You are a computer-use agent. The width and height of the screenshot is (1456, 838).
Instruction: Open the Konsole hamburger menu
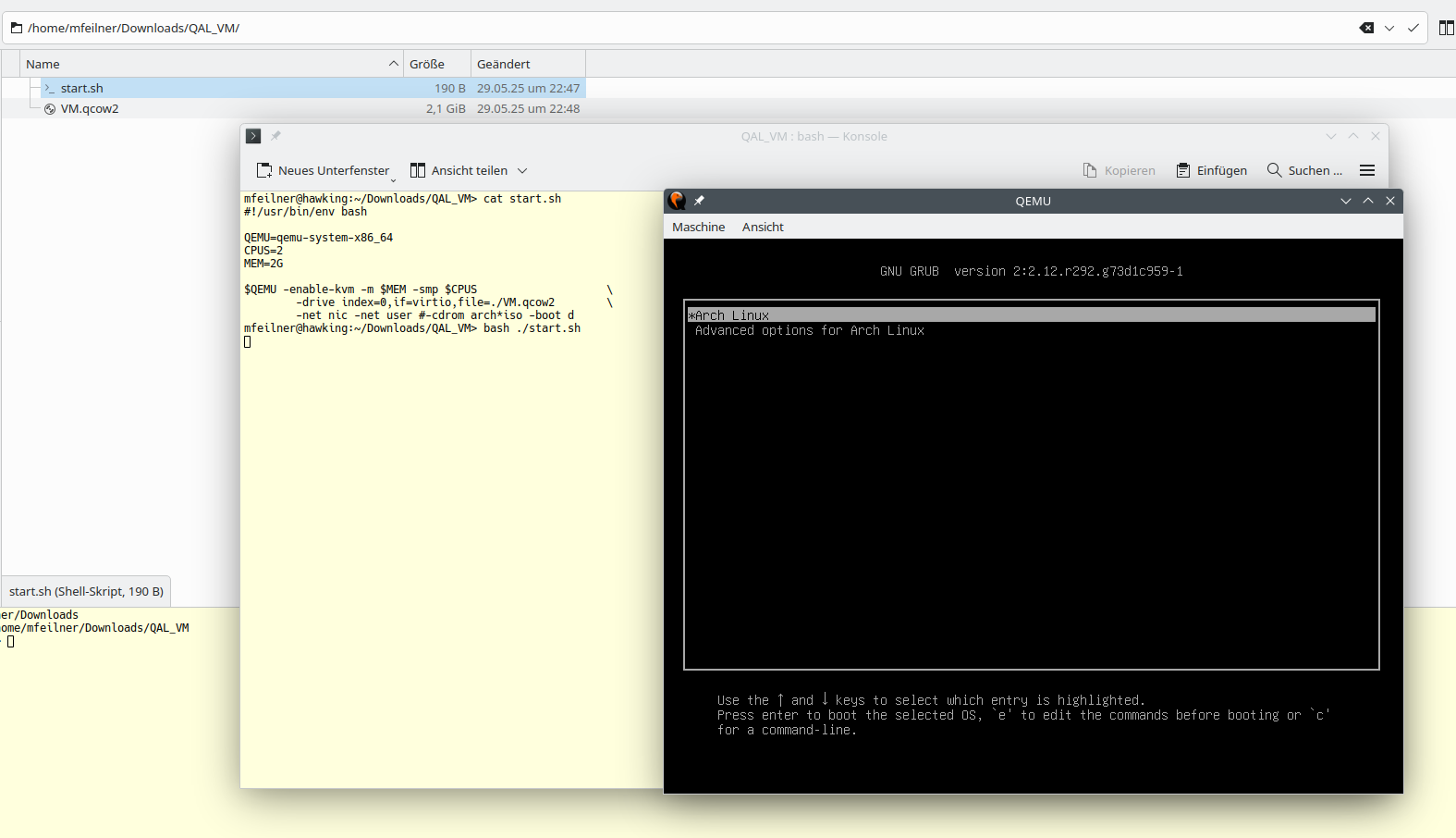pyautogui.click(x=1367, y=170)
